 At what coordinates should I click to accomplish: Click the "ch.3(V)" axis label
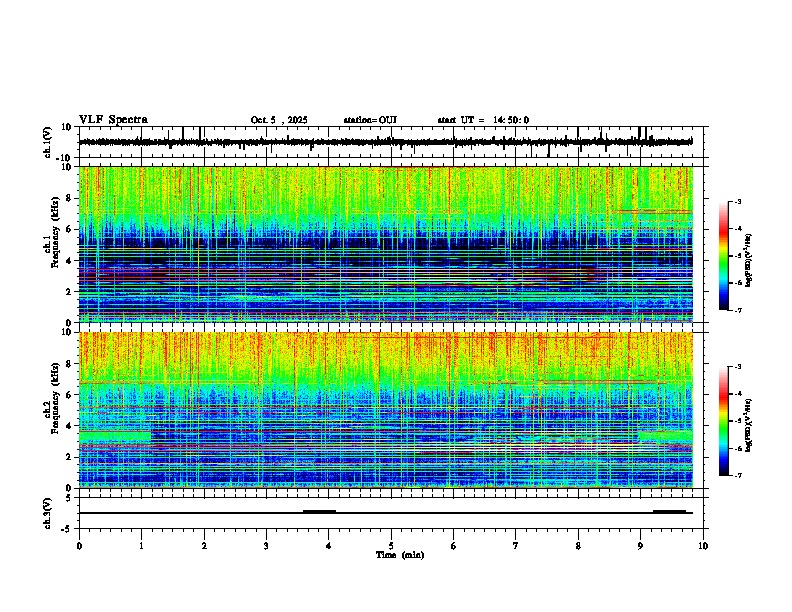(48, 513)
